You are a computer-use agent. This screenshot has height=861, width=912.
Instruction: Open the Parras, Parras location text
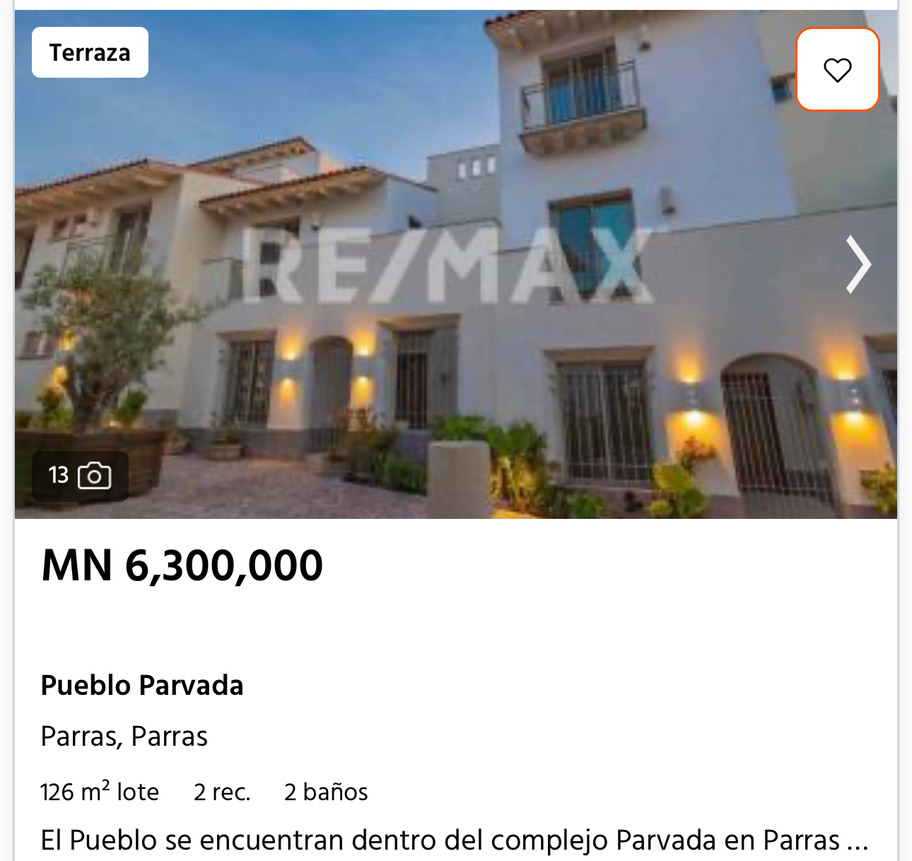(x=124, y=736)
